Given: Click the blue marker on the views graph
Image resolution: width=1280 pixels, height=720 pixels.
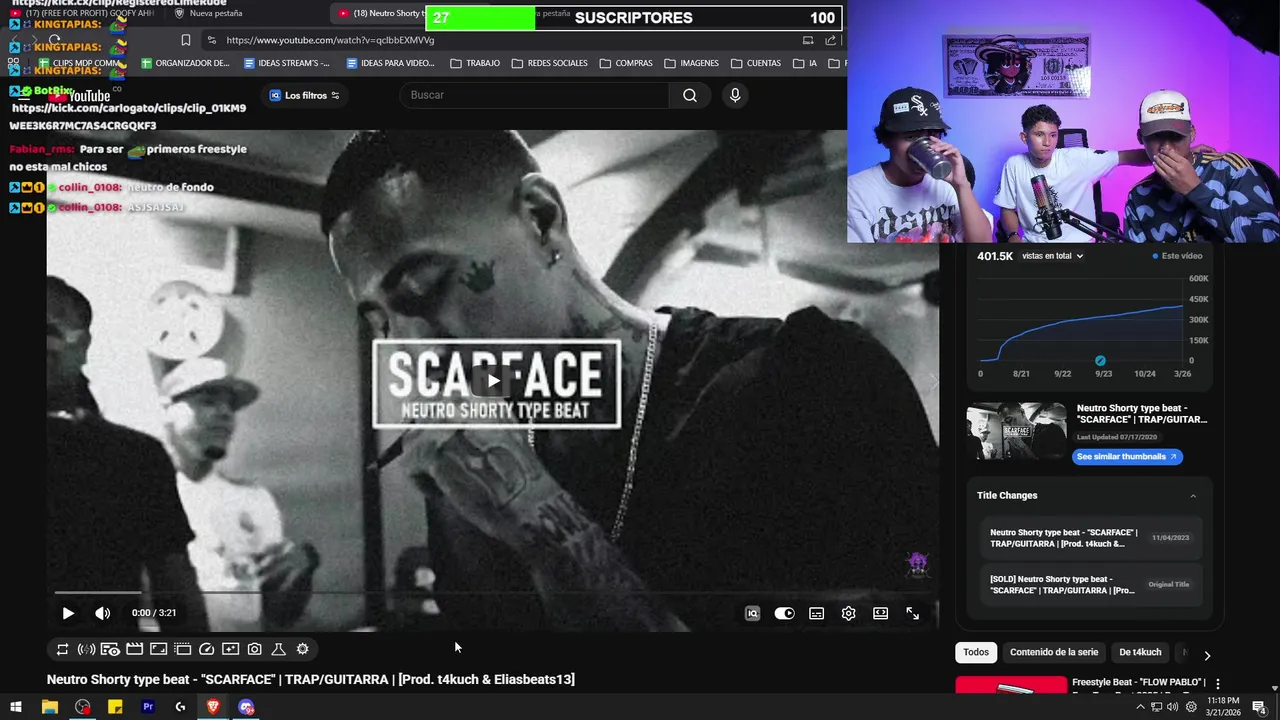Looking at the screenshot, I should pyautogui.click(x=1100, y=361).
